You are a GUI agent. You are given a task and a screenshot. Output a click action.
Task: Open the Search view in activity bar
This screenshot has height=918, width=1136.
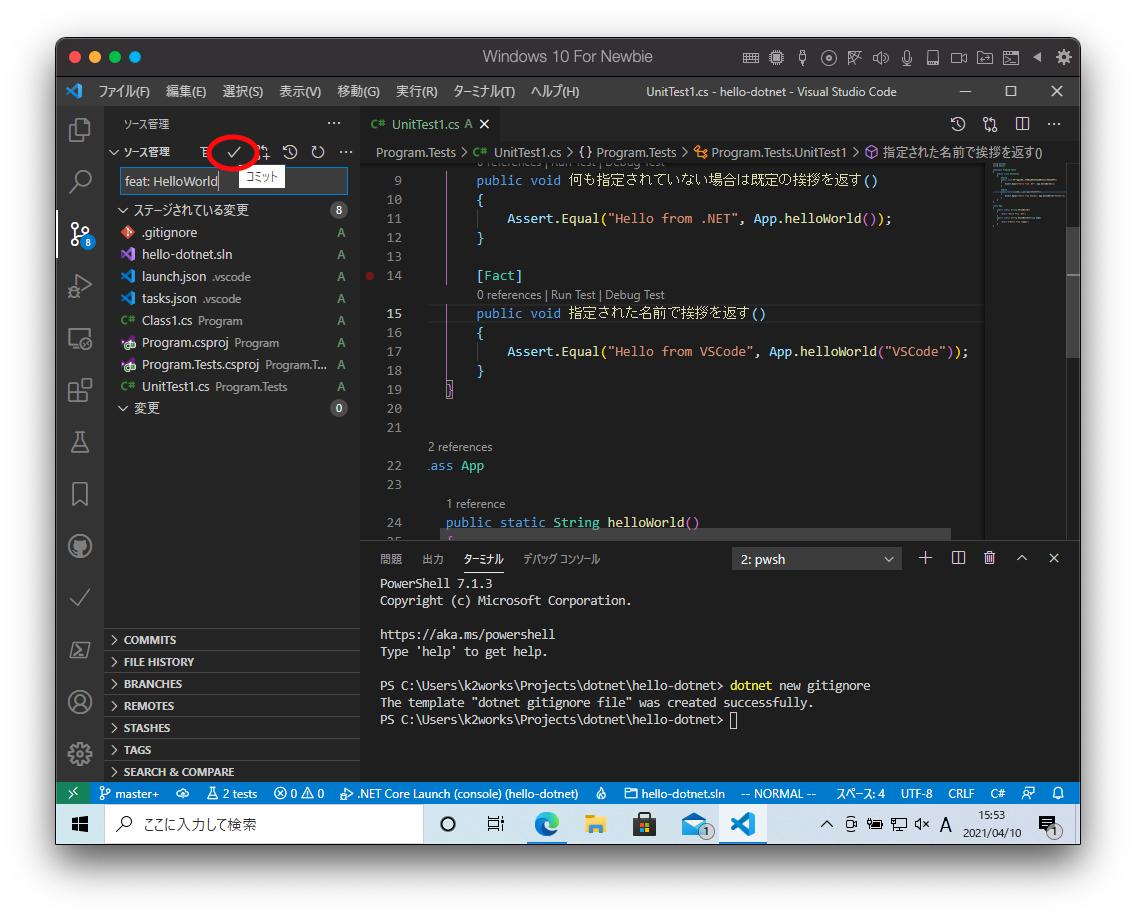pyautogui.click(x=80, y=182)
